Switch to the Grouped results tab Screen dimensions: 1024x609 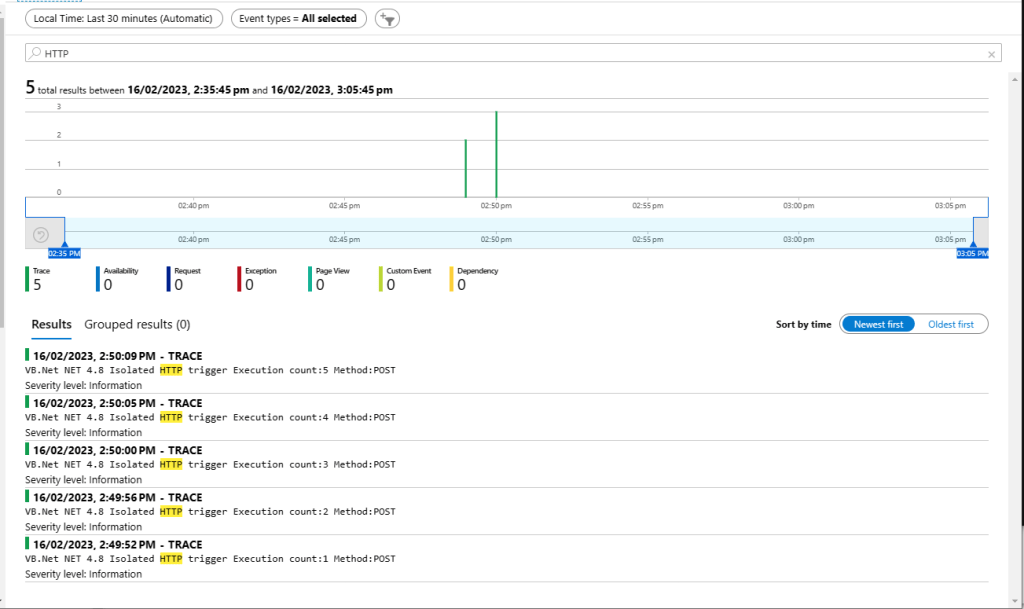pos(137,324)
